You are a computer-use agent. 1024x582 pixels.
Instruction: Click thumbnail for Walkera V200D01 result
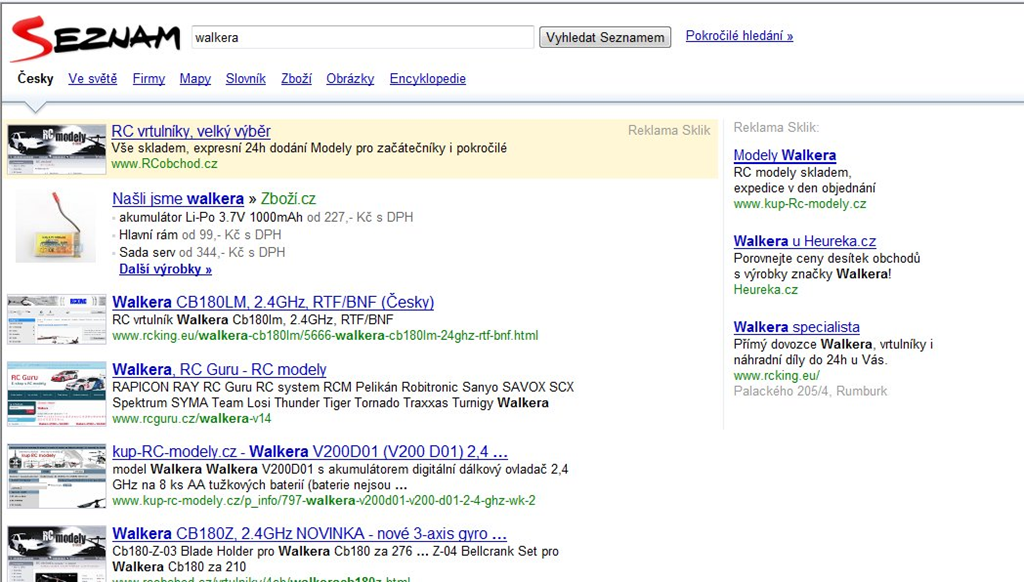coord(56,476)
